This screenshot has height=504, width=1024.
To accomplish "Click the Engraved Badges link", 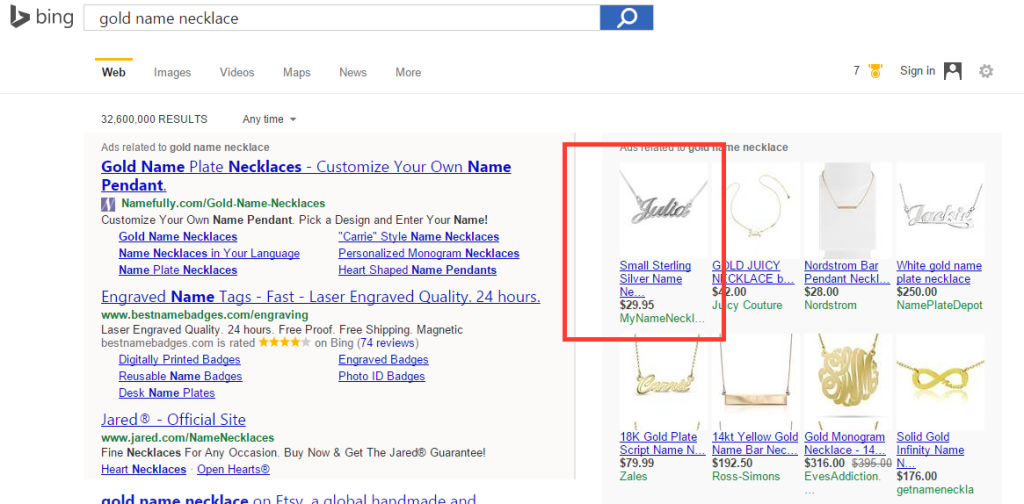I will (383, 360).
